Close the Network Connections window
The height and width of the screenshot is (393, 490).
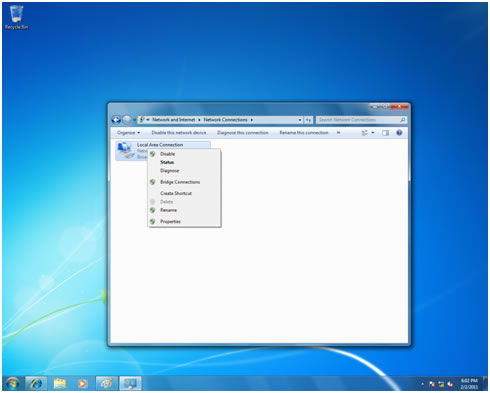(x=399, y=107)
